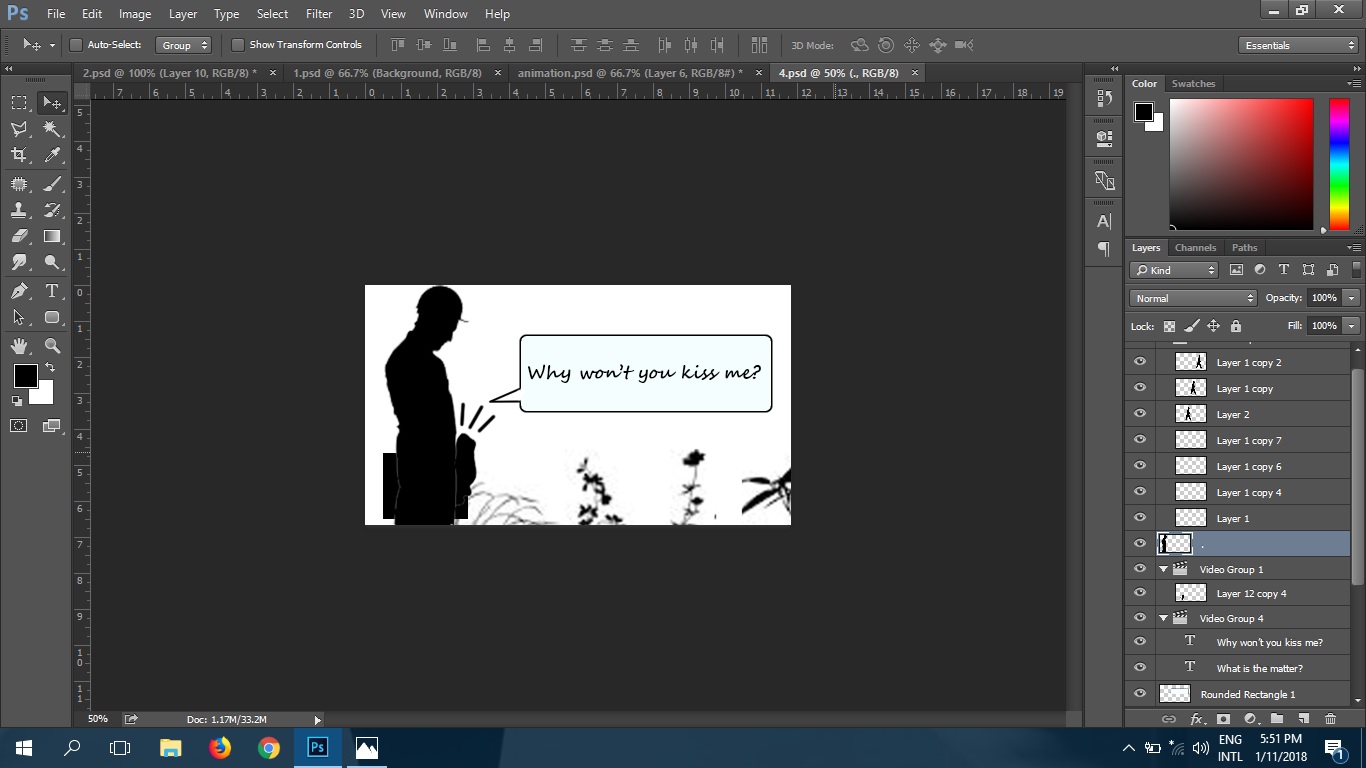Viewport: 1366px width, 768px height.
Task: Hide Layer 1 copy 4
Action: [x=1140, y=492]
